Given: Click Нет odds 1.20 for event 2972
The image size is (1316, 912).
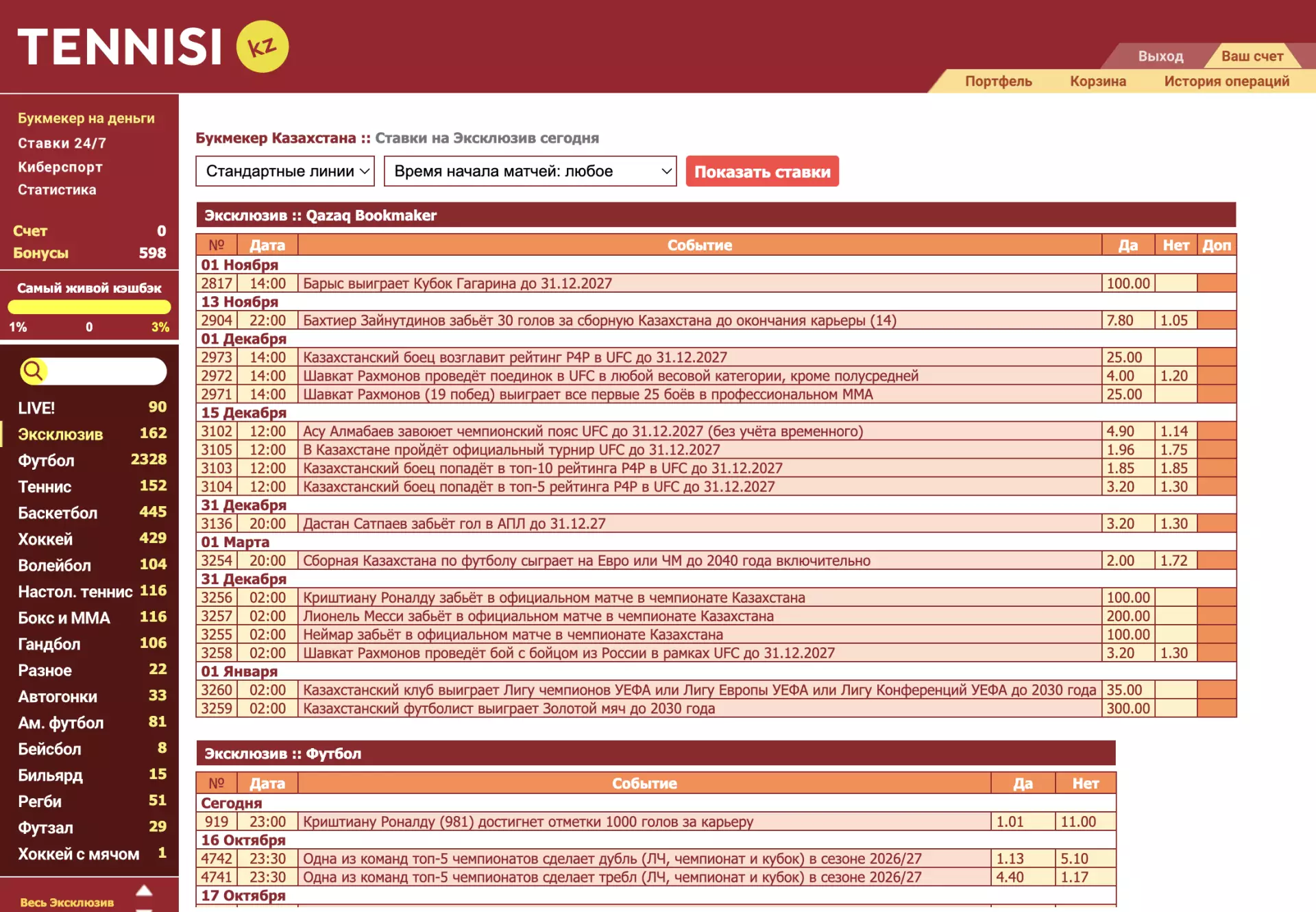Looking at the screenshot, I should click(1175, 376).
